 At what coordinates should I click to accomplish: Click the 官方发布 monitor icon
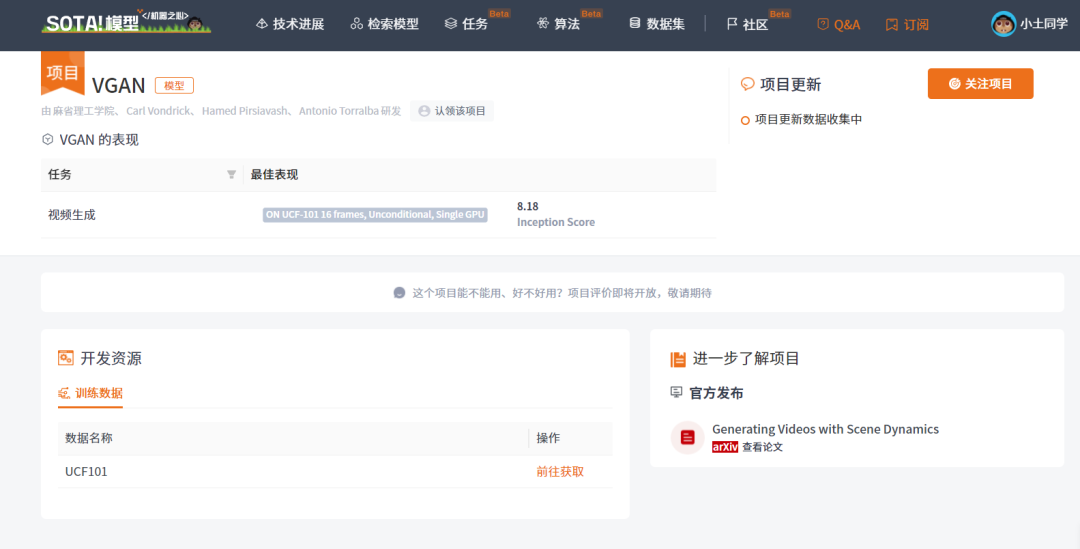[x=676, y=393]
